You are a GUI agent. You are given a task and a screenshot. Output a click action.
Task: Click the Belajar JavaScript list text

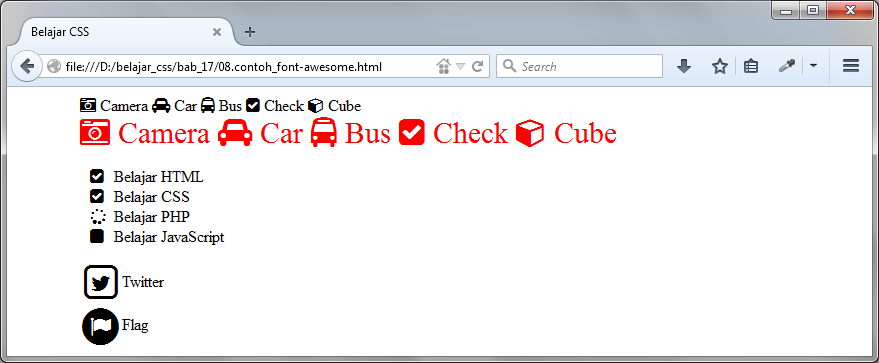click(169, 237)
